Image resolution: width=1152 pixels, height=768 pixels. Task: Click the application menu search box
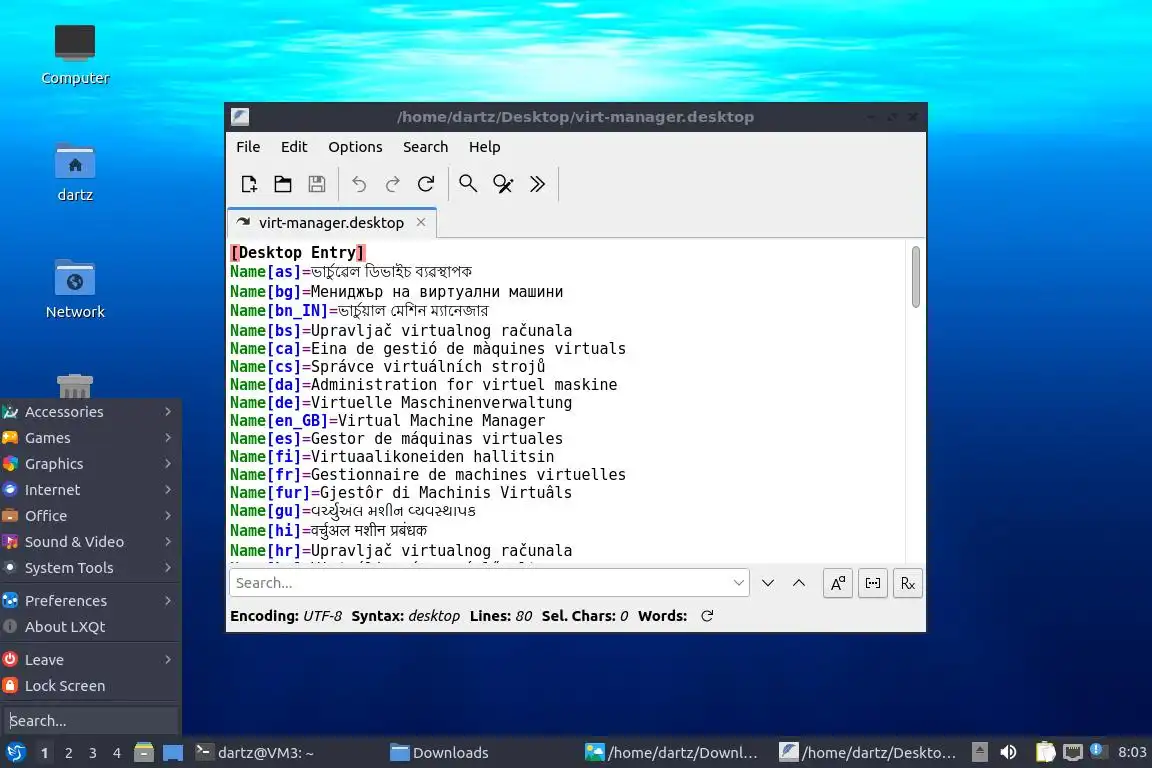click(90, 721)
